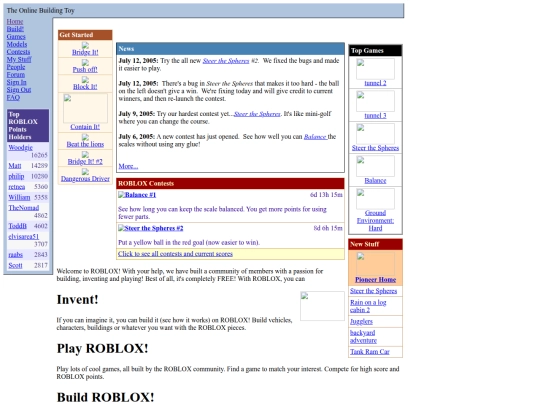
Task: View ToddB's profile link
Action: pyautogui.click(x=18, y=226)
